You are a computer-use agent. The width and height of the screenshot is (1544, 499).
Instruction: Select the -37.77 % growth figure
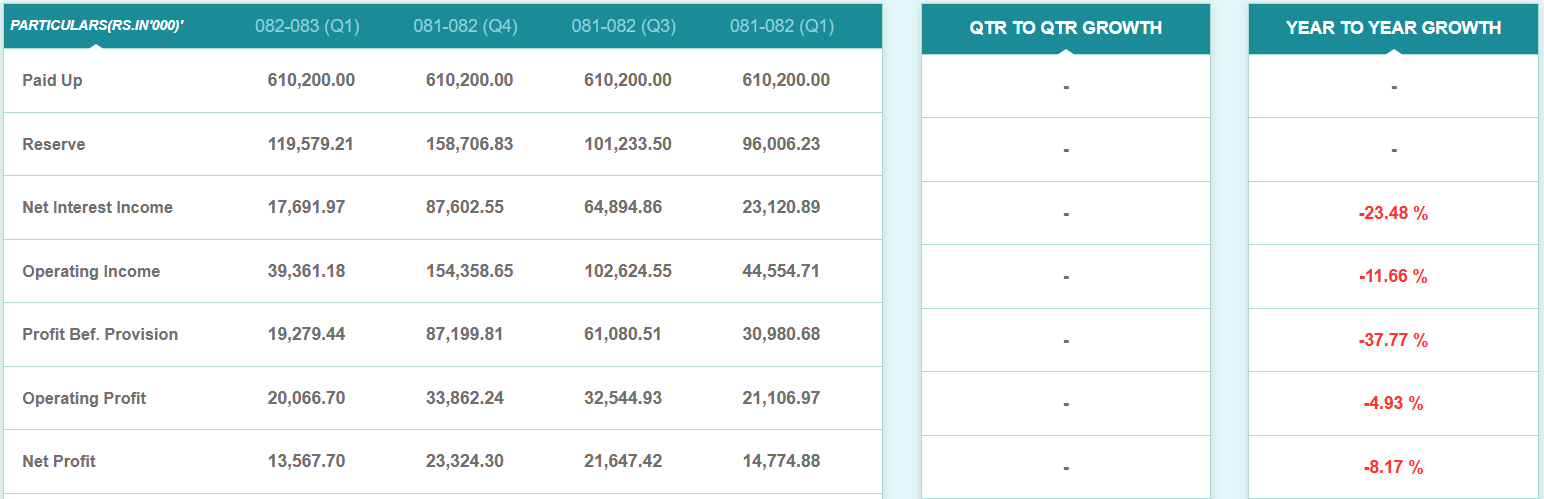1393,340
